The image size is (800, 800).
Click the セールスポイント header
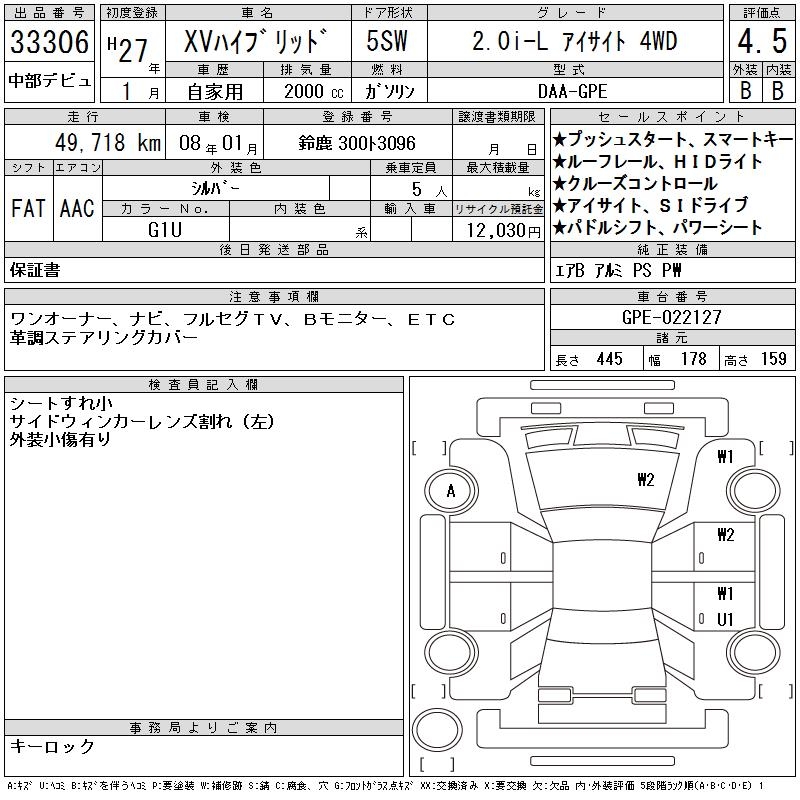(x=672, y=116)
